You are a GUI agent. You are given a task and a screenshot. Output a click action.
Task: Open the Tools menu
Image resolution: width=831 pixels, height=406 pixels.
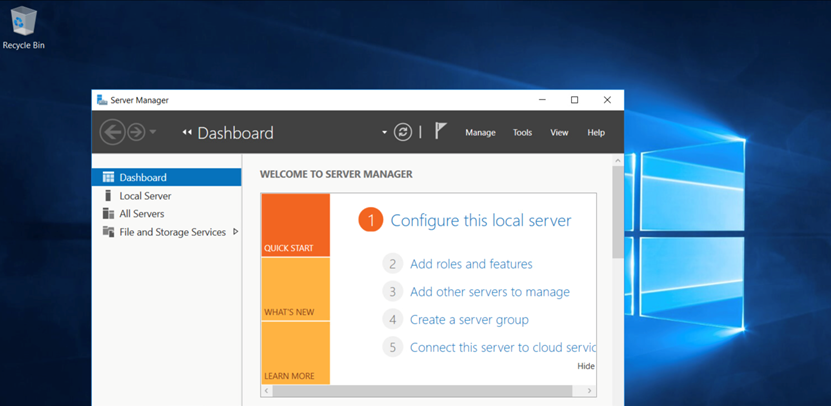coord(522,133)
